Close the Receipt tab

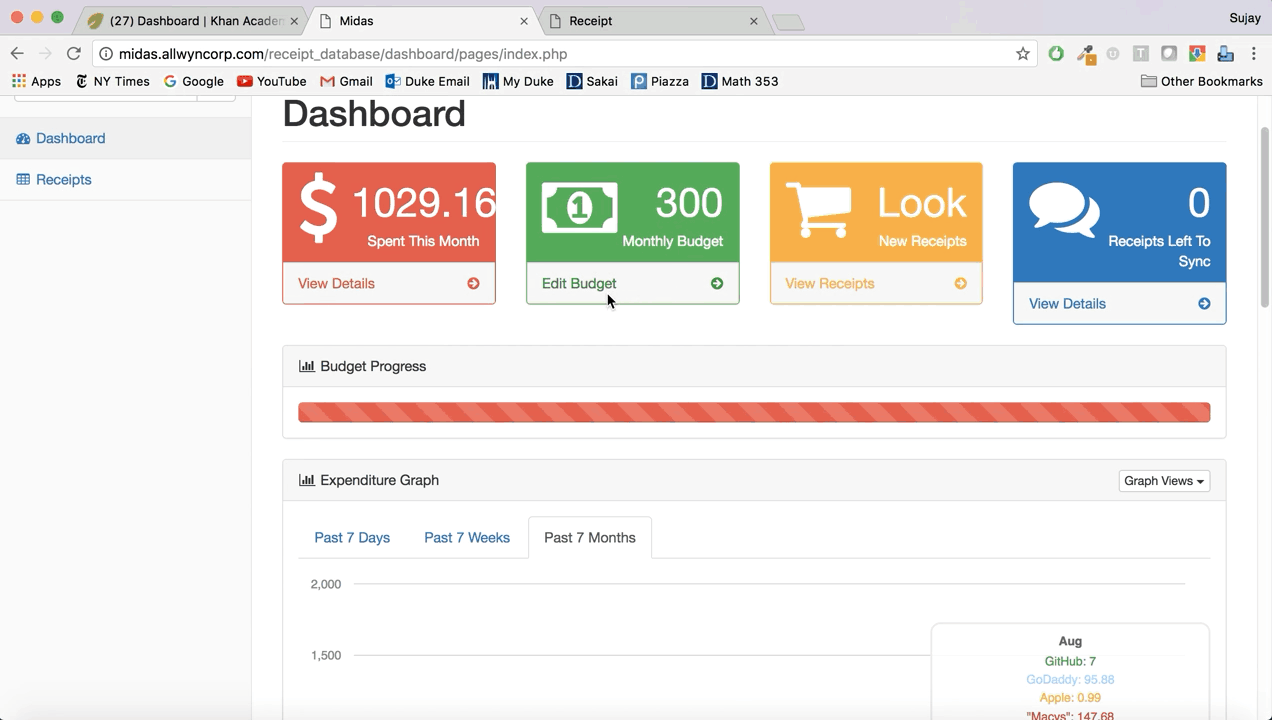point(754,21)
